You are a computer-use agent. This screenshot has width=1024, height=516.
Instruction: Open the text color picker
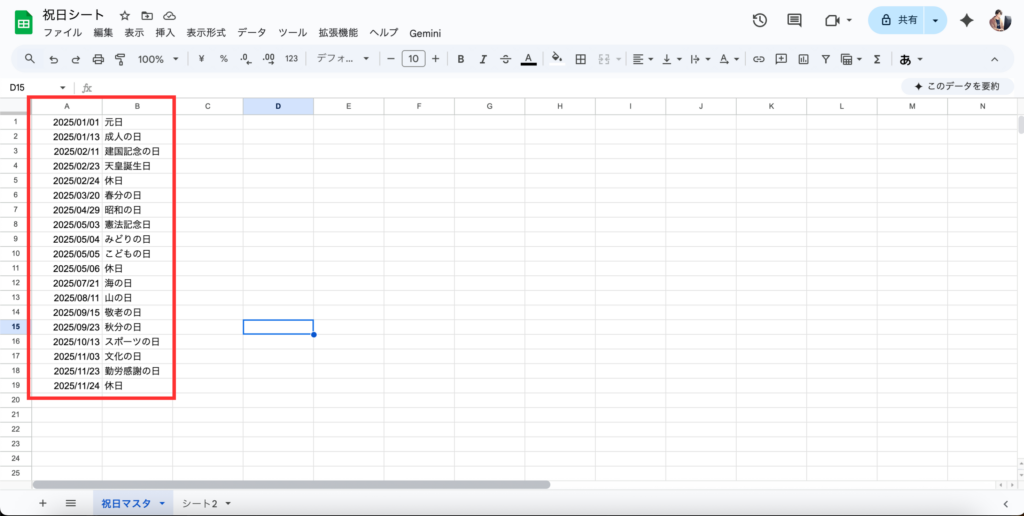tap(528, 59)
